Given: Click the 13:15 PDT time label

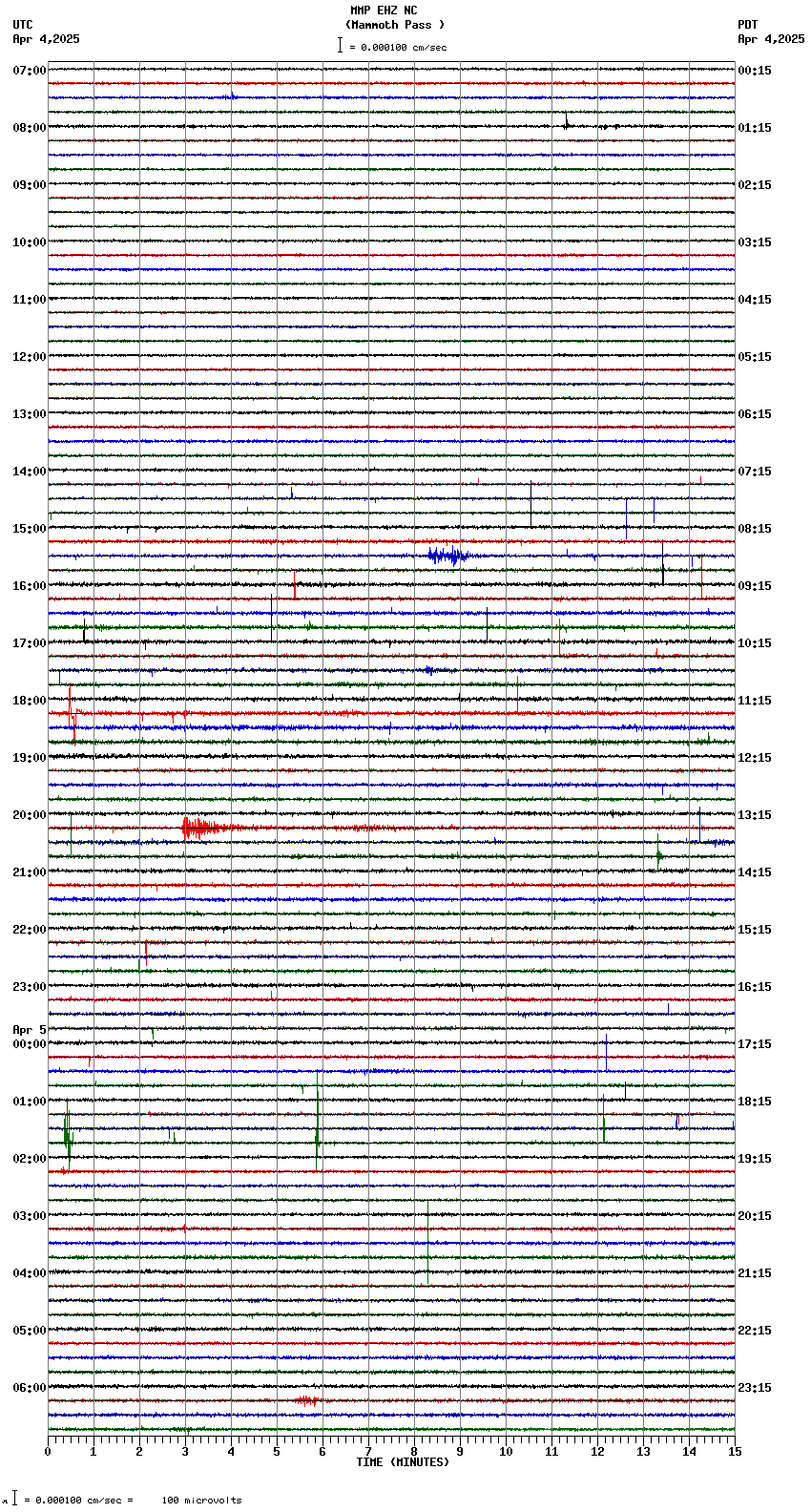Looking at the screenshot, I should [x=755, y=815].
